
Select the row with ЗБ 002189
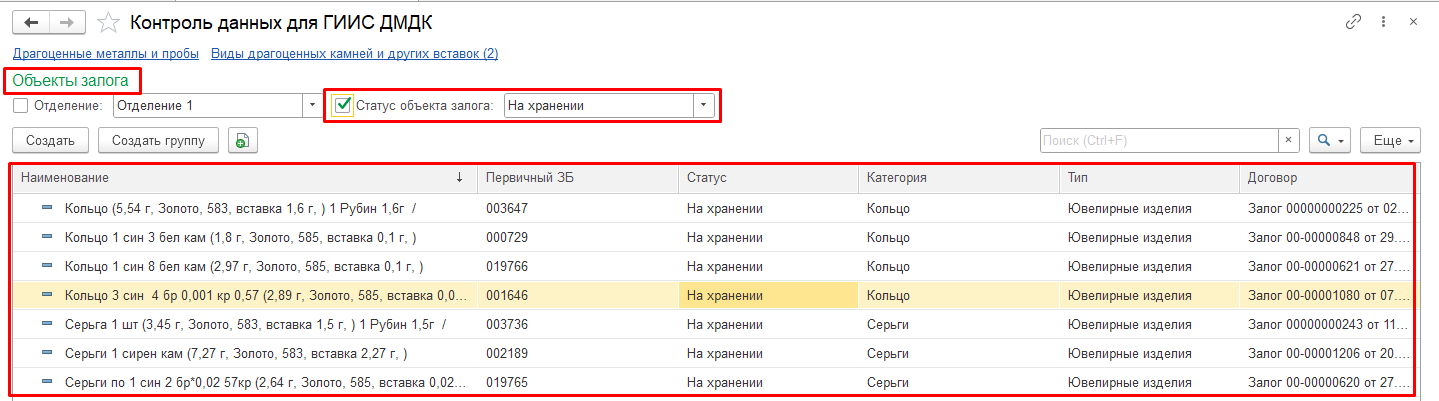coord(713,353)
